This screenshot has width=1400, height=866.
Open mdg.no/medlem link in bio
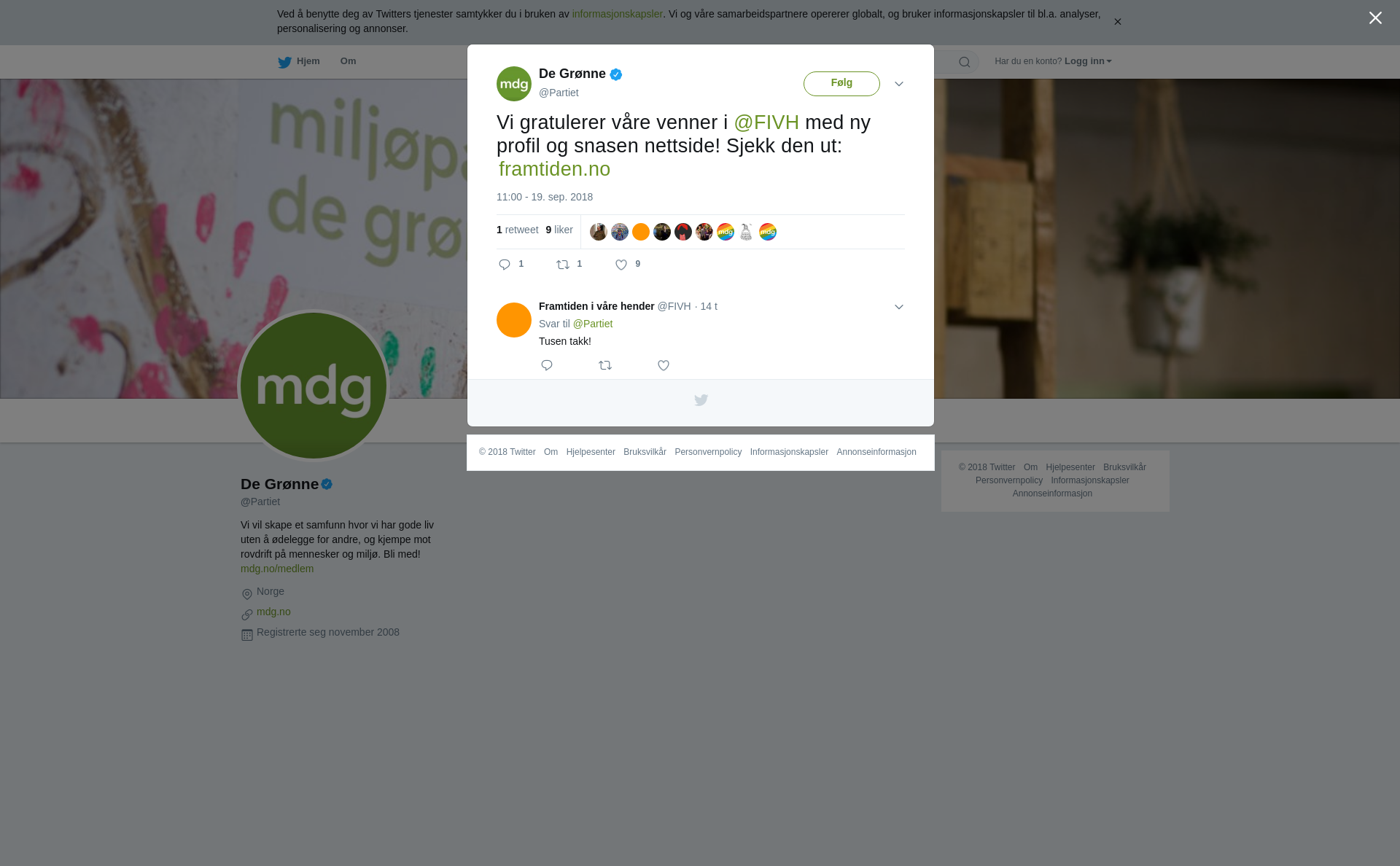277,569
